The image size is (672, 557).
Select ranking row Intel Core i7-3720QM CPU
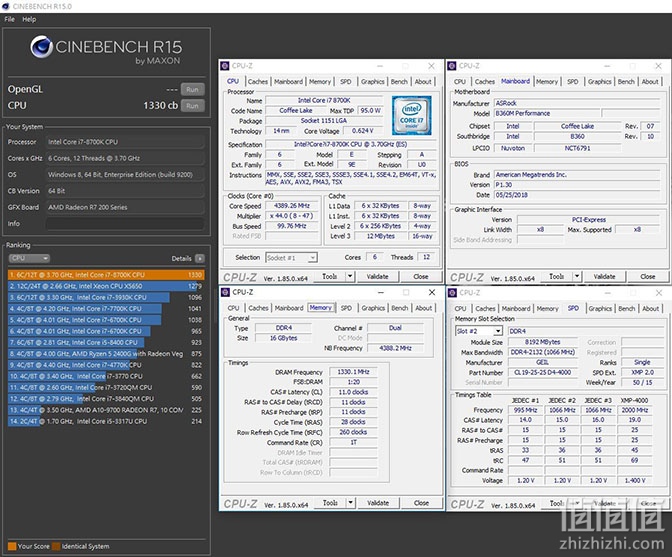click(106, 387)
